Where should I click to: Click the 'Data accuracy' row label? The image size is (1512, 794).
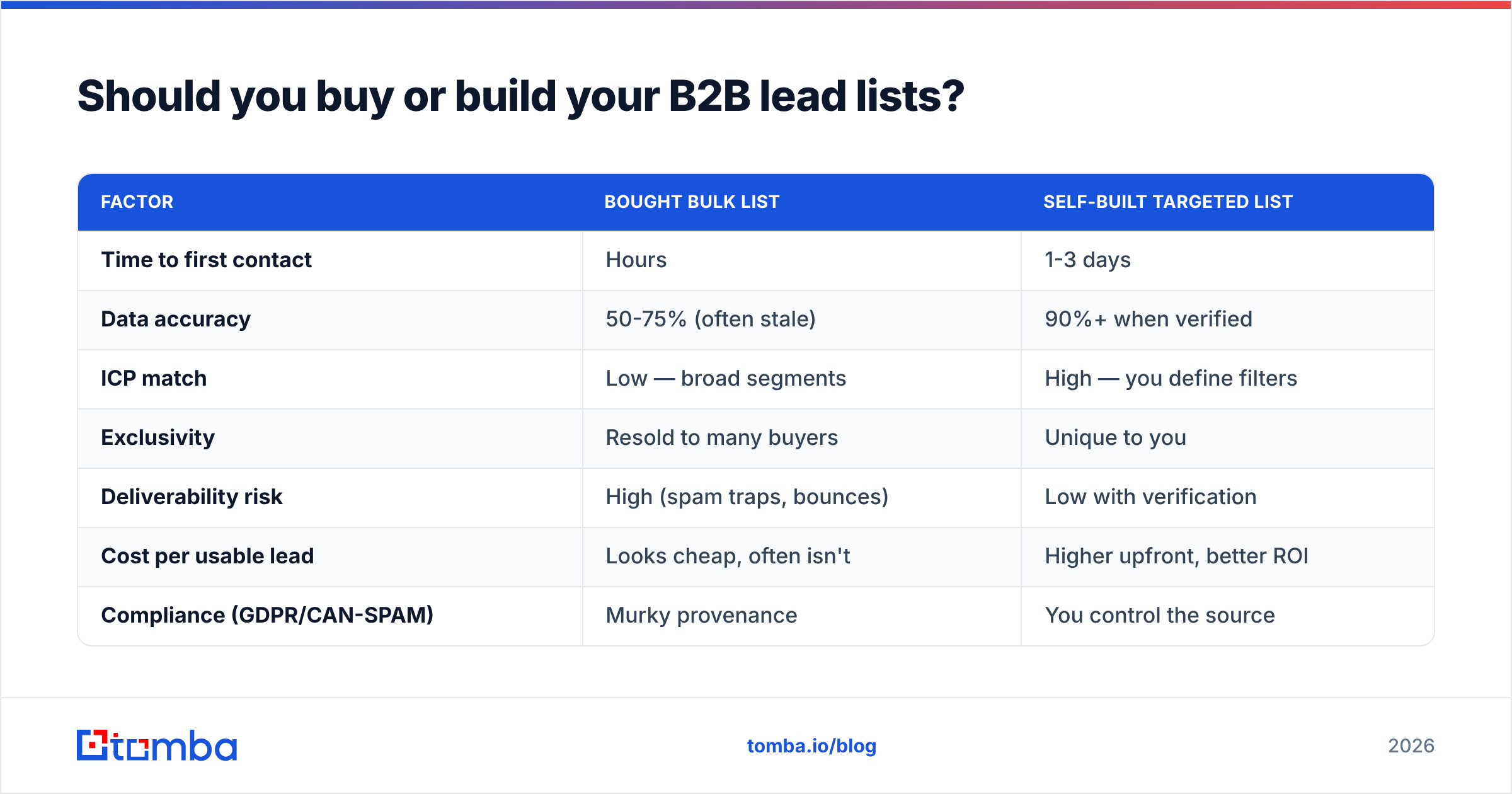pyautogui.click(x=176, y=319)
